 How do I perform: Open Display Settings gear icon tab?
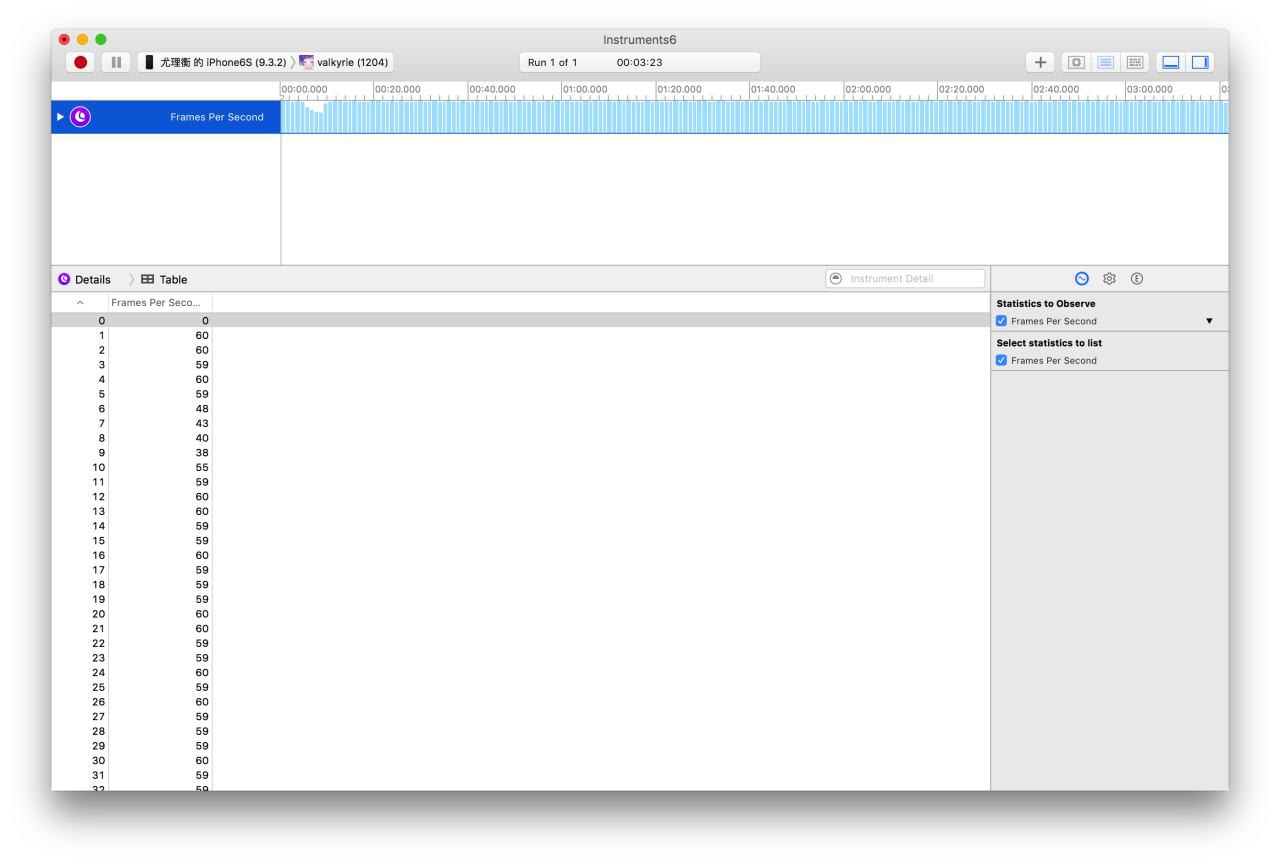(x=1109, y=279)
